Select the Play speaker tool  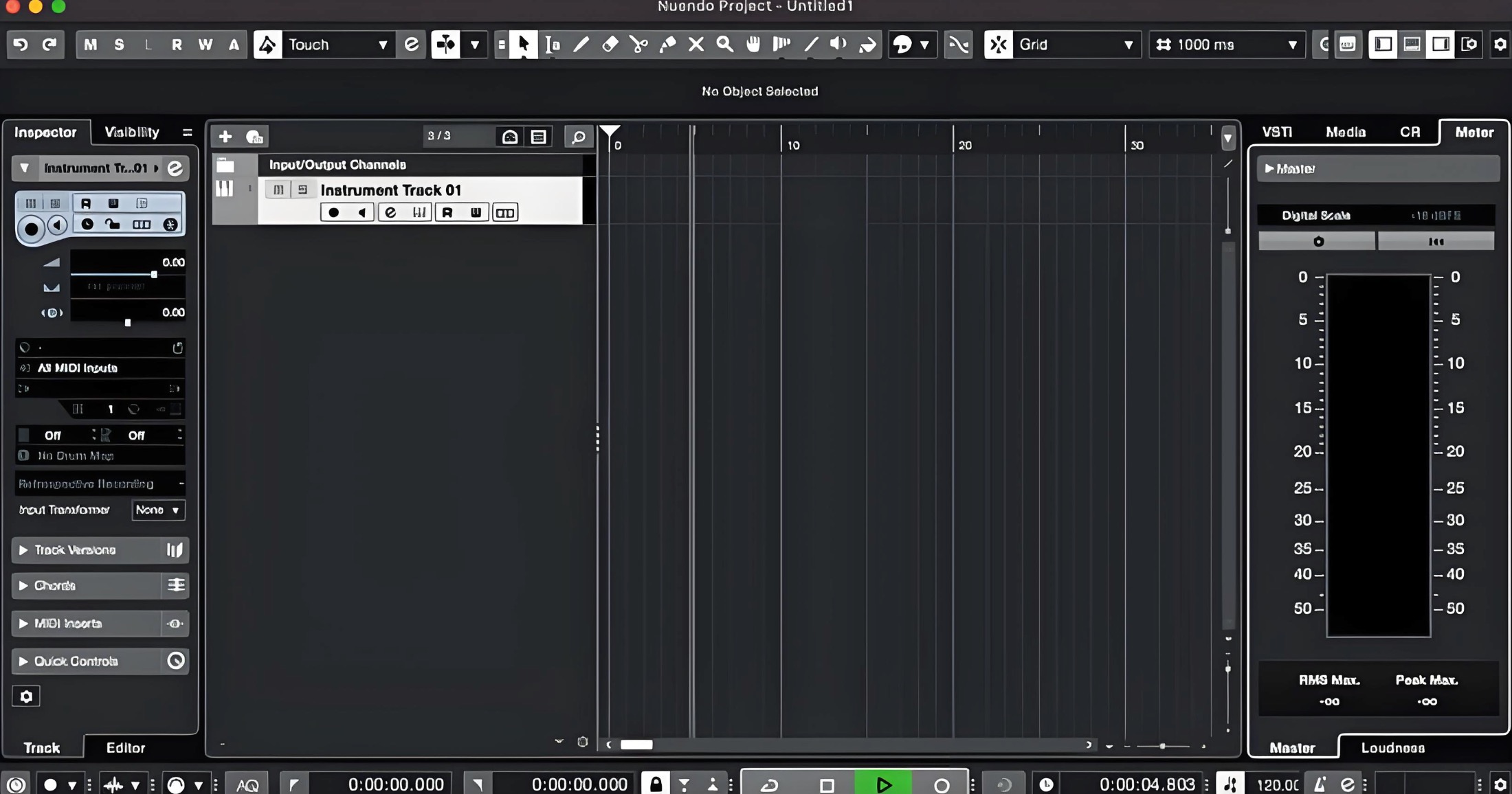pyautogui.click(x=839, y=45)
